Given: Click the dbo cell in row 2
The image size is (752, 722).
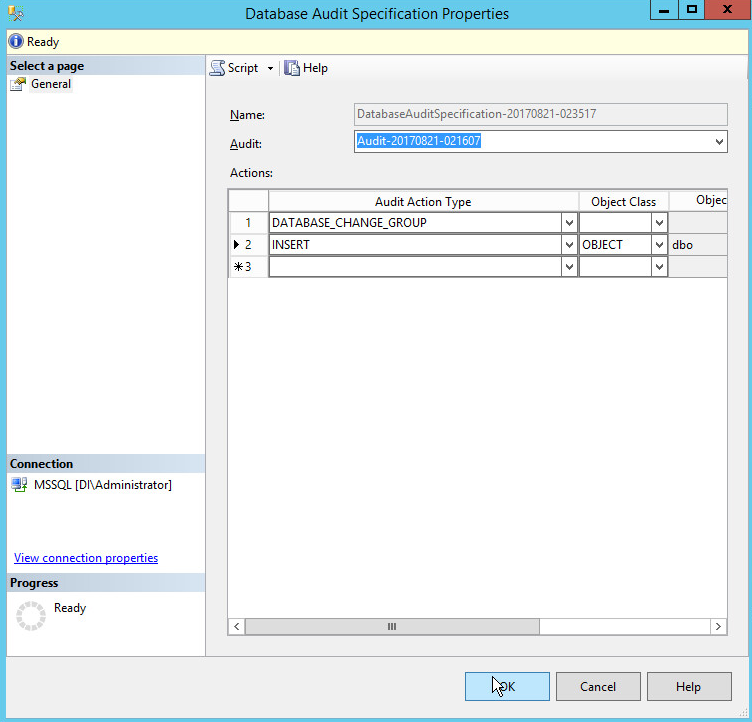Looking at the screenshot, I should point(697,245).
